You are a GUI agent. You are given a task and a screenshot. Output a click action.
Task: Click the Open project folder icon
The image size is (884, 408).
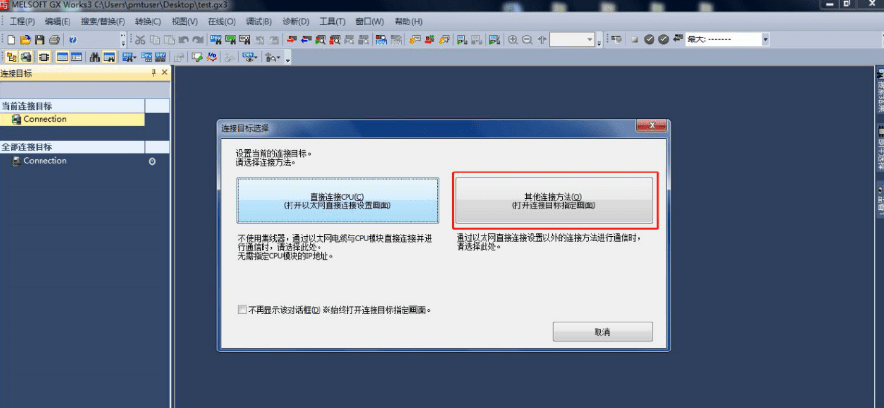coord(25,40)
